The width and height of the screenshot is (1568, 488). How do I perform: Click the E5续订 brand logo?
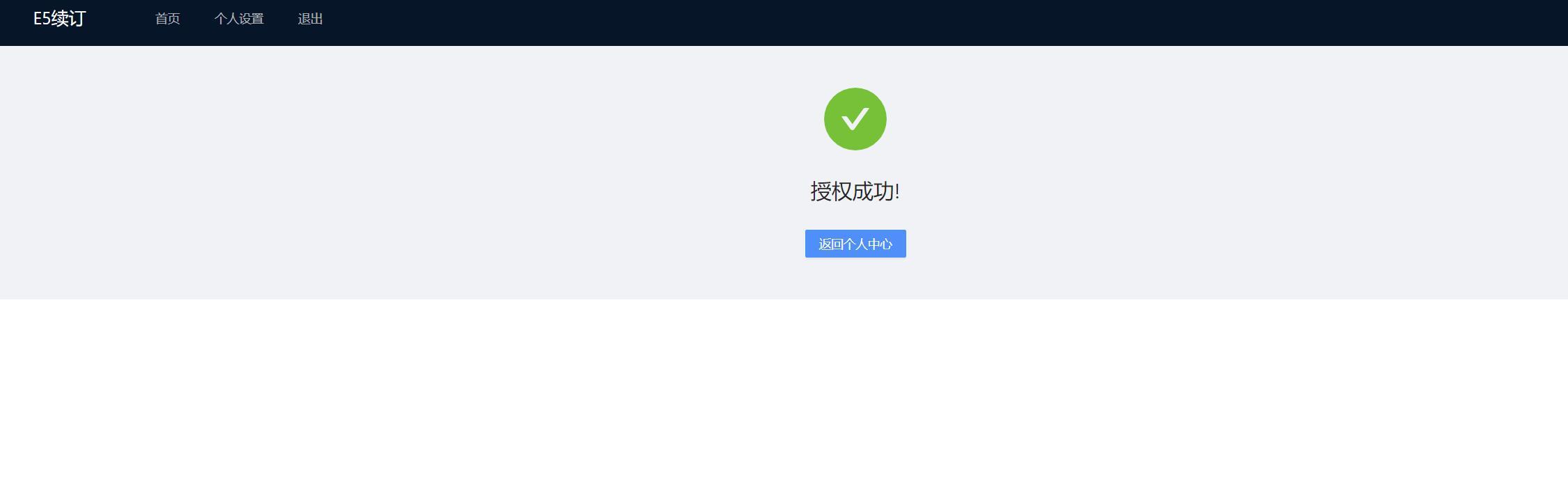click(x=59, y=19)
